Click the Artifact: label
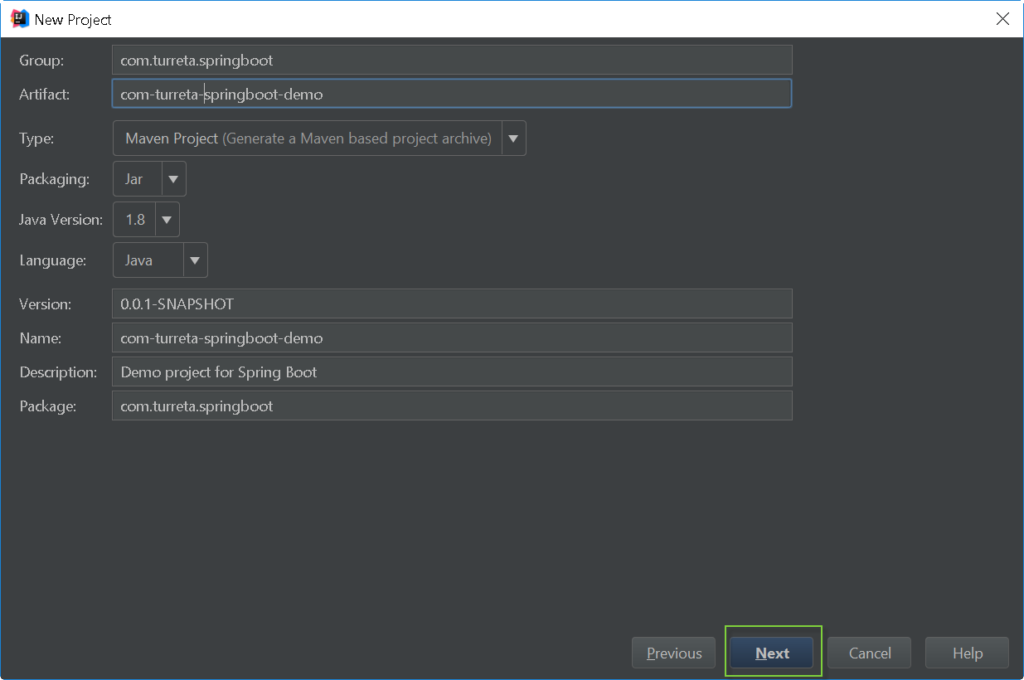 pyautogui.click(x=44, y=94)
